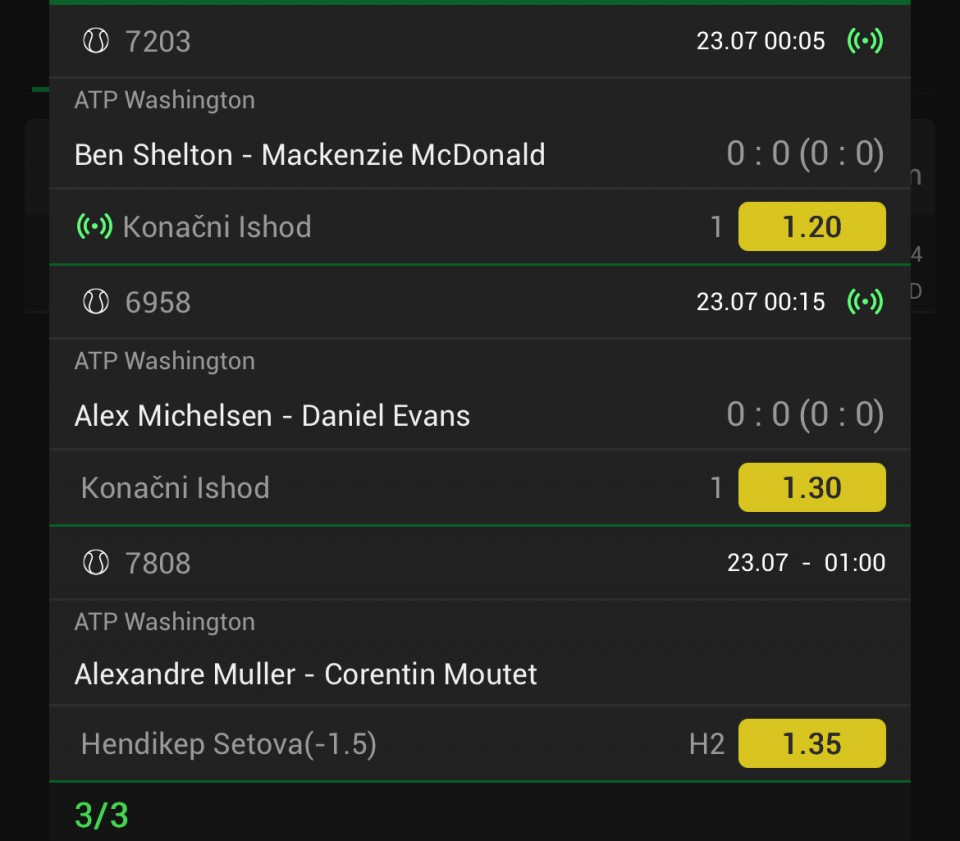Screen dimensions: 960x841
Task: Select the 1.35 odds button
Action: pos(812,744)
